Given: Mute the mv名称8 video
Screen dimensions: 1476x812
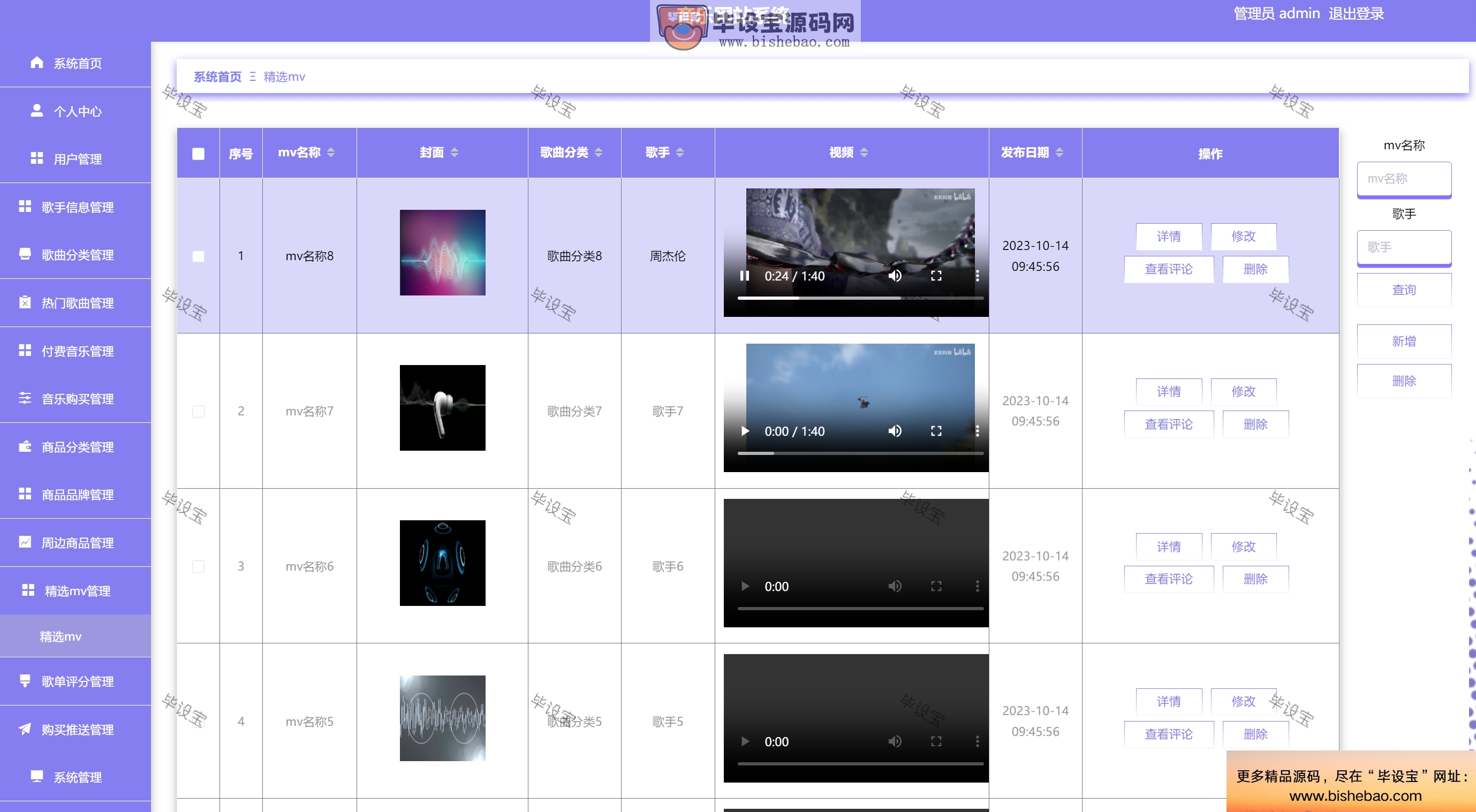Looking at the screenshot, I should click(895, 276).
